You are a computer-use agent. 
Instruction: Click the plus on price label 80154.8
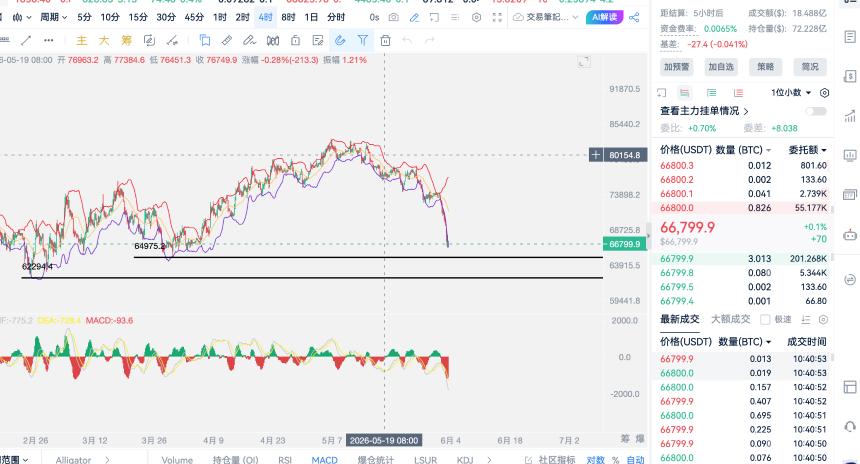(x=596, y=155)
